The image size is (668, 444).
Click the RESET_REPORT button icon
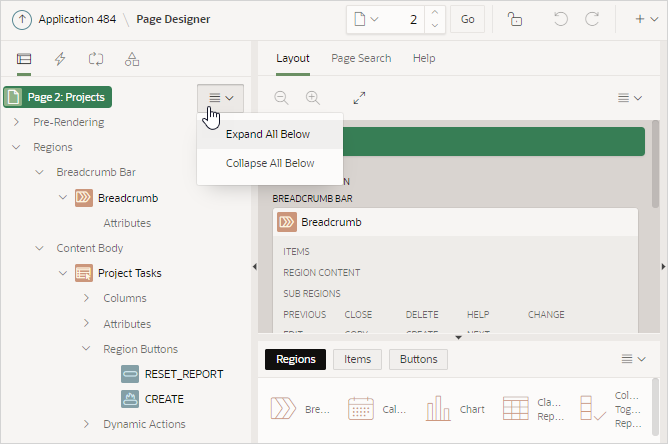coord(130,374)
